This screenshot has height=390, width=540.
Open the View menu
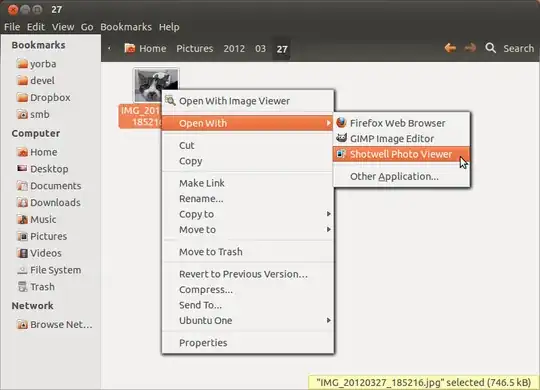point(63,27)
